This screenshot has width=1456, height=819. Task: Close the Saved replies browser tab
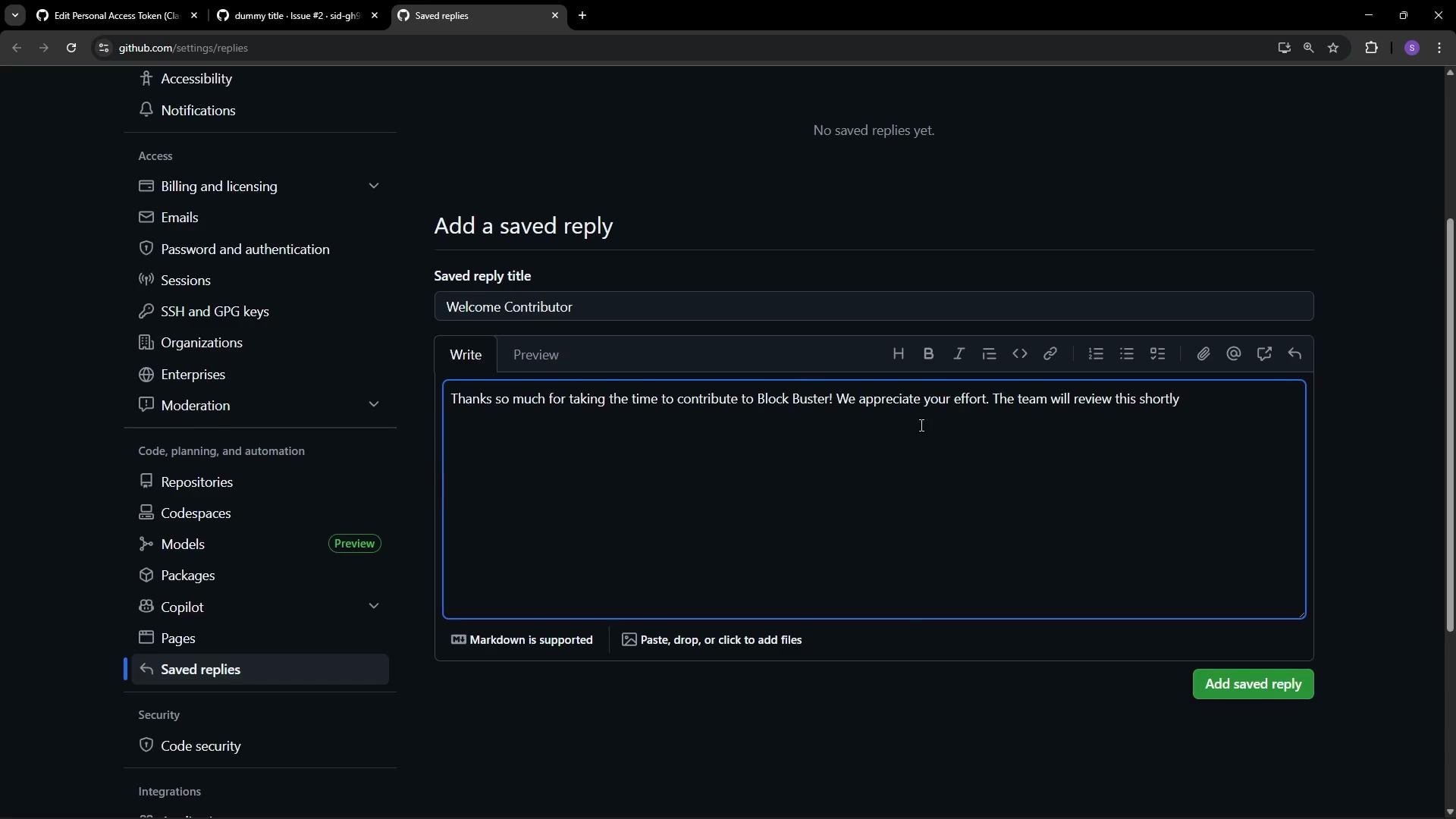[555, 15]
